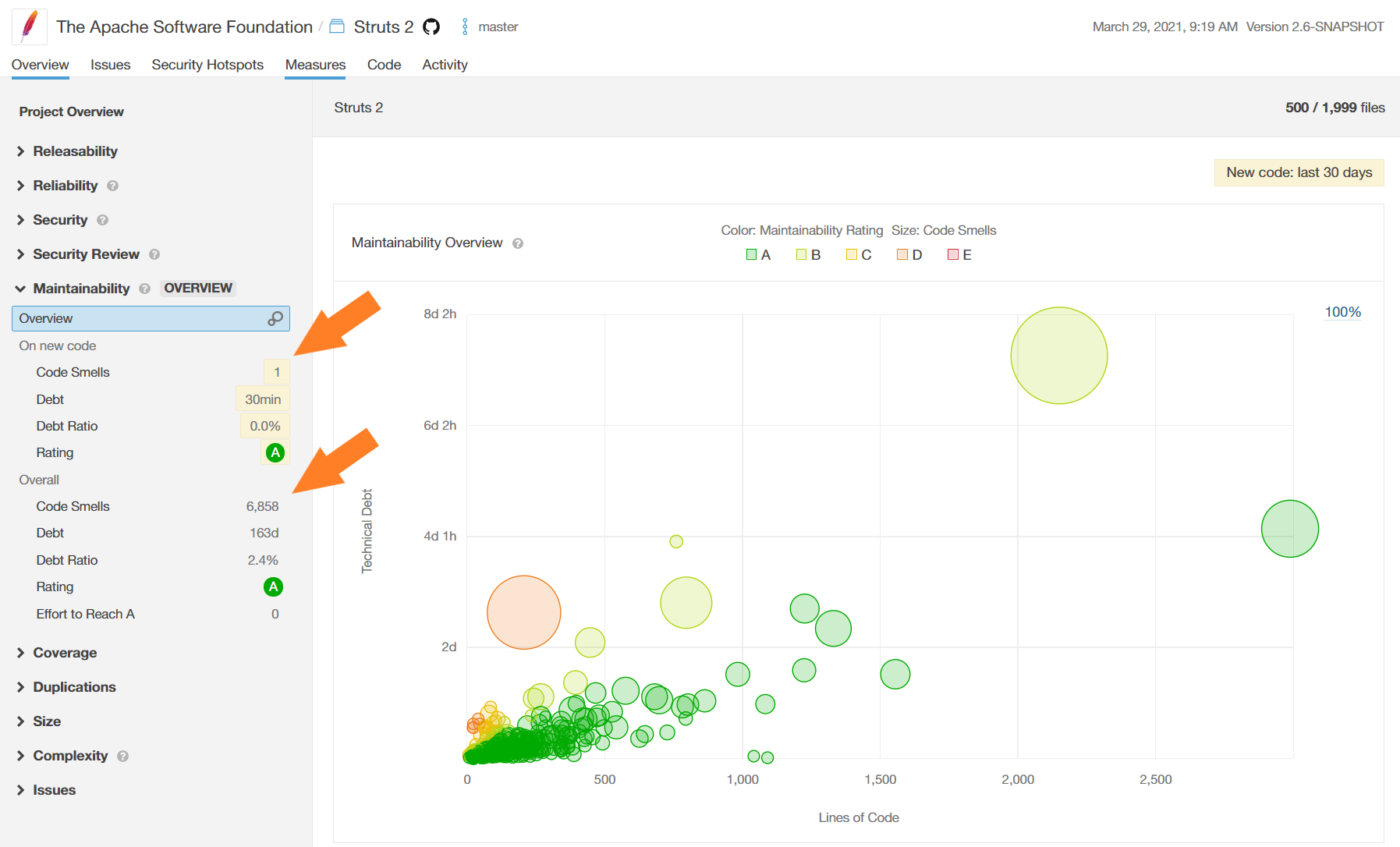Click the green bubble at far right
Viewport: 1400px width, 847px height.
pos(1290,529)
